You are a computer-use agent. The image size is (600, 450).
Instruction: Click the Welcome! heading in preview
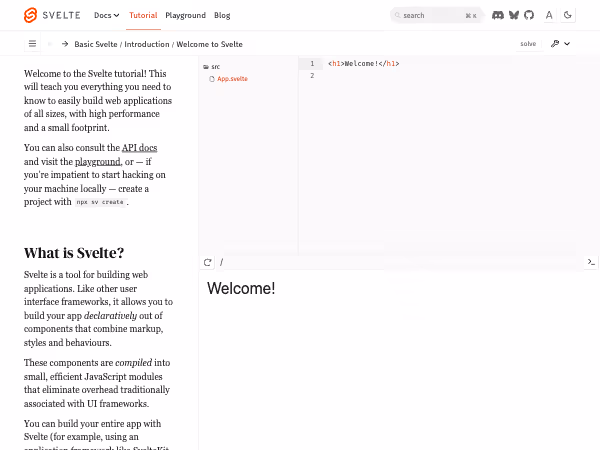pyautogui.click(x=241, y=289)
